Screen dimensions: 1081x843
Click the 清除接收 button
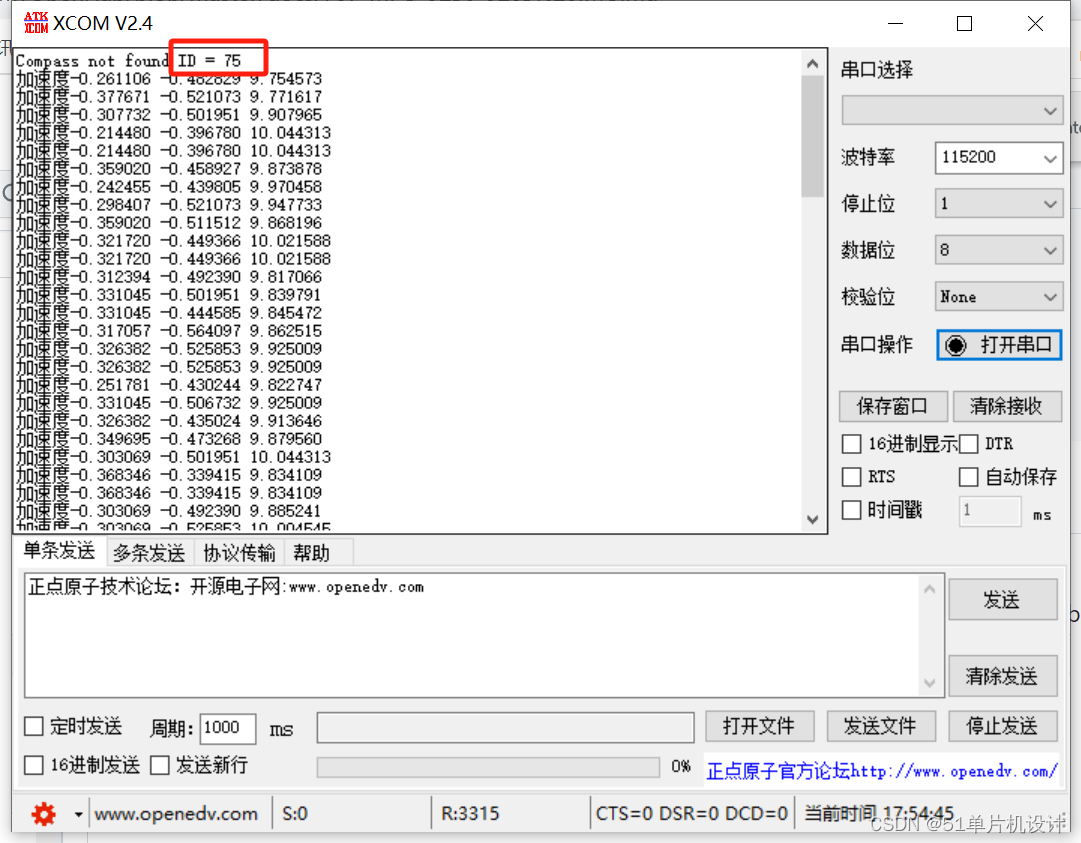point(1005,406)
